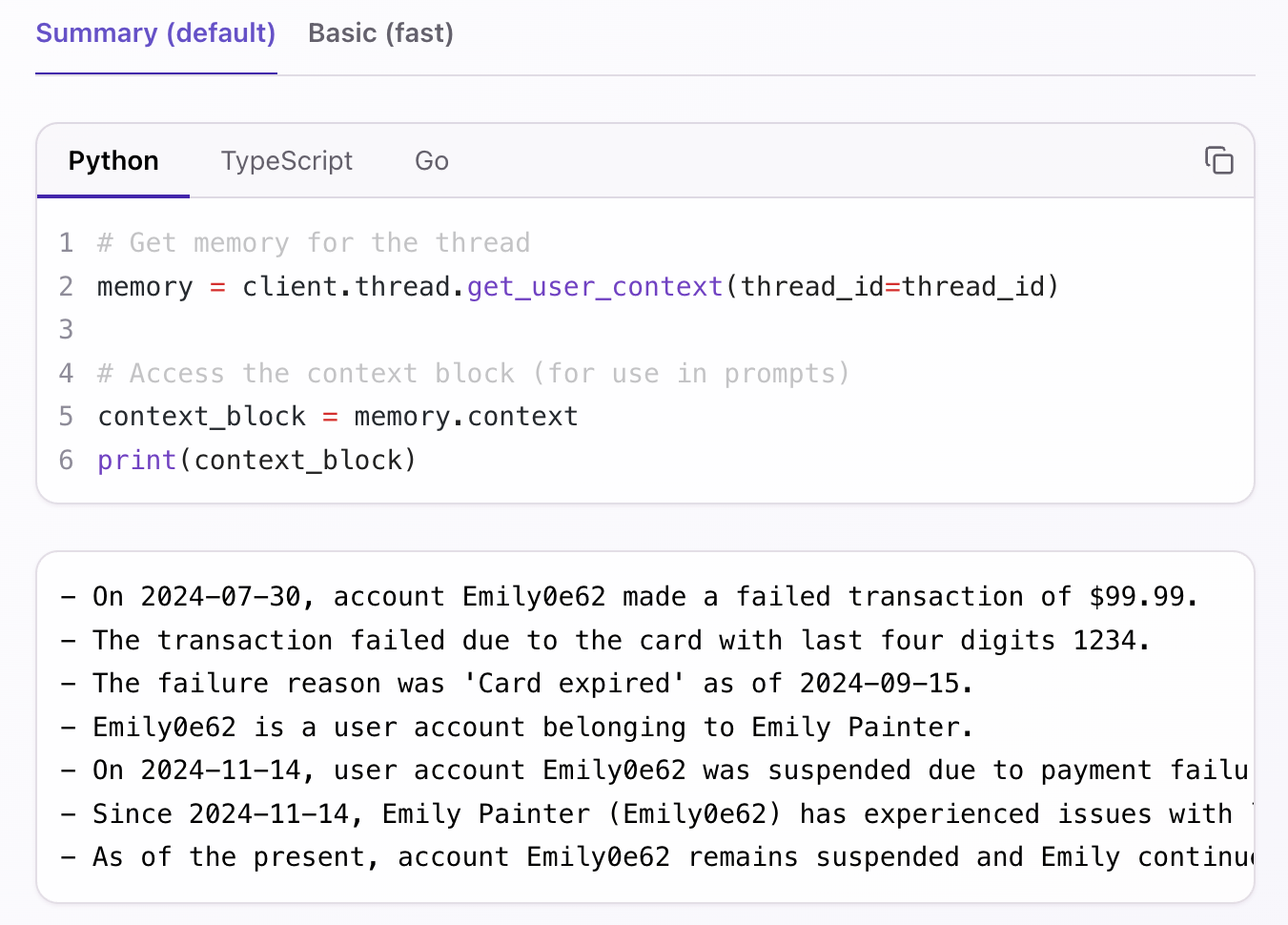Click the 'Card expired' failure reason line
Screen dimensions: 1288x925
[516, 684]
